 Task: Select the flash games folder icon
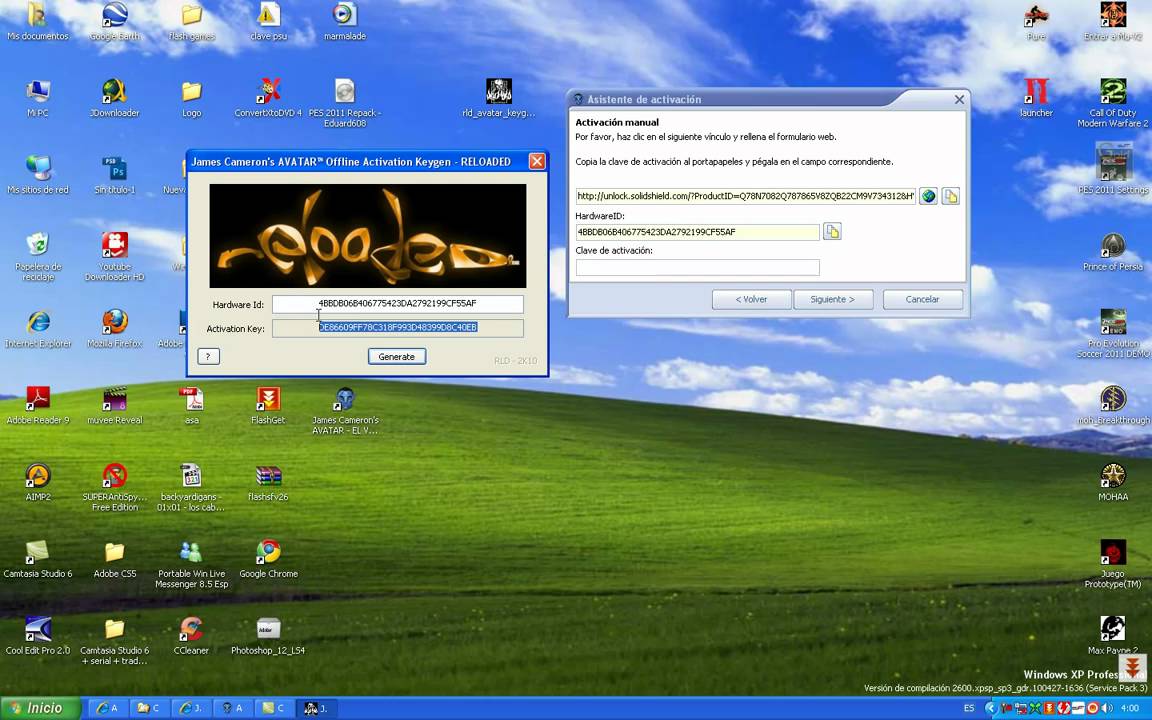tap(192, 21)
